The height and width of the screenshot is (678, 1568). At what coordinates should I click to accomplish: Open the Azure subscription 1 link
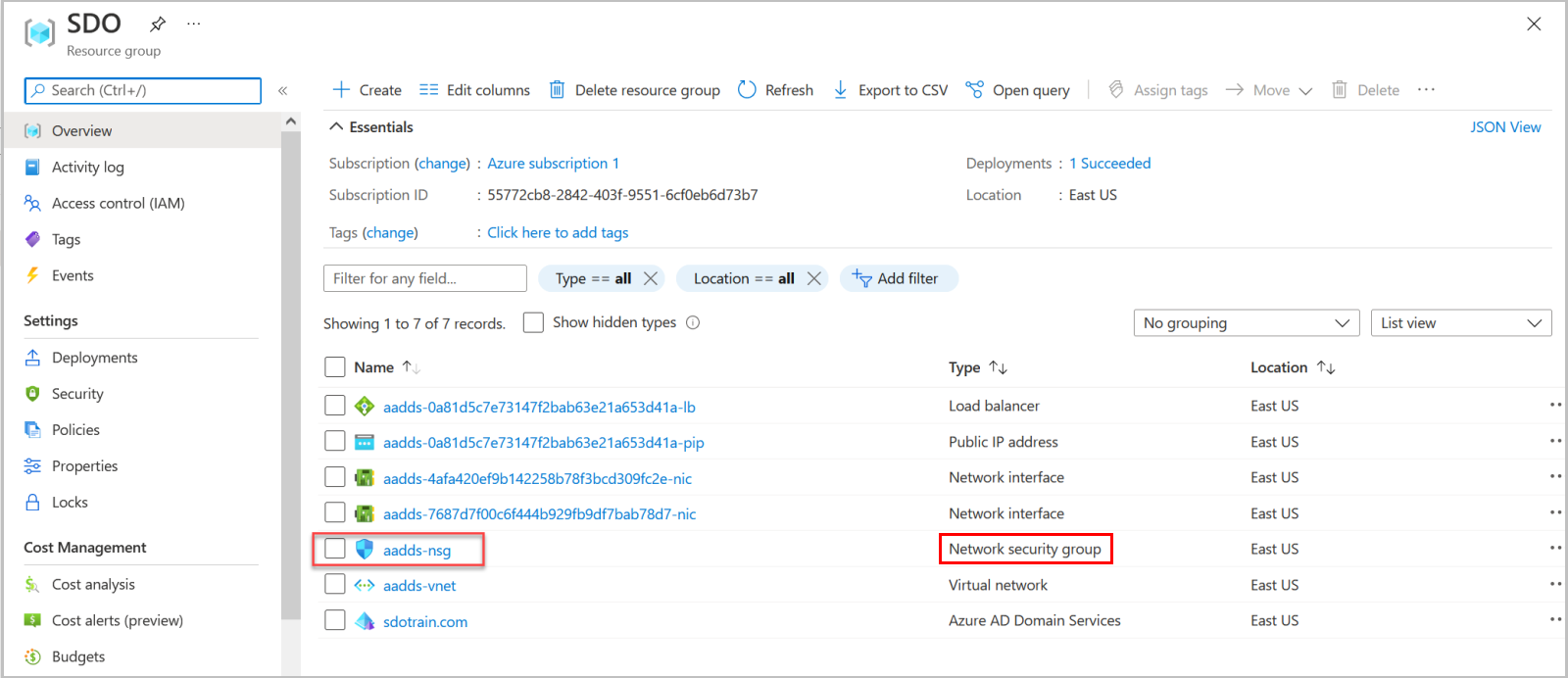553,164
